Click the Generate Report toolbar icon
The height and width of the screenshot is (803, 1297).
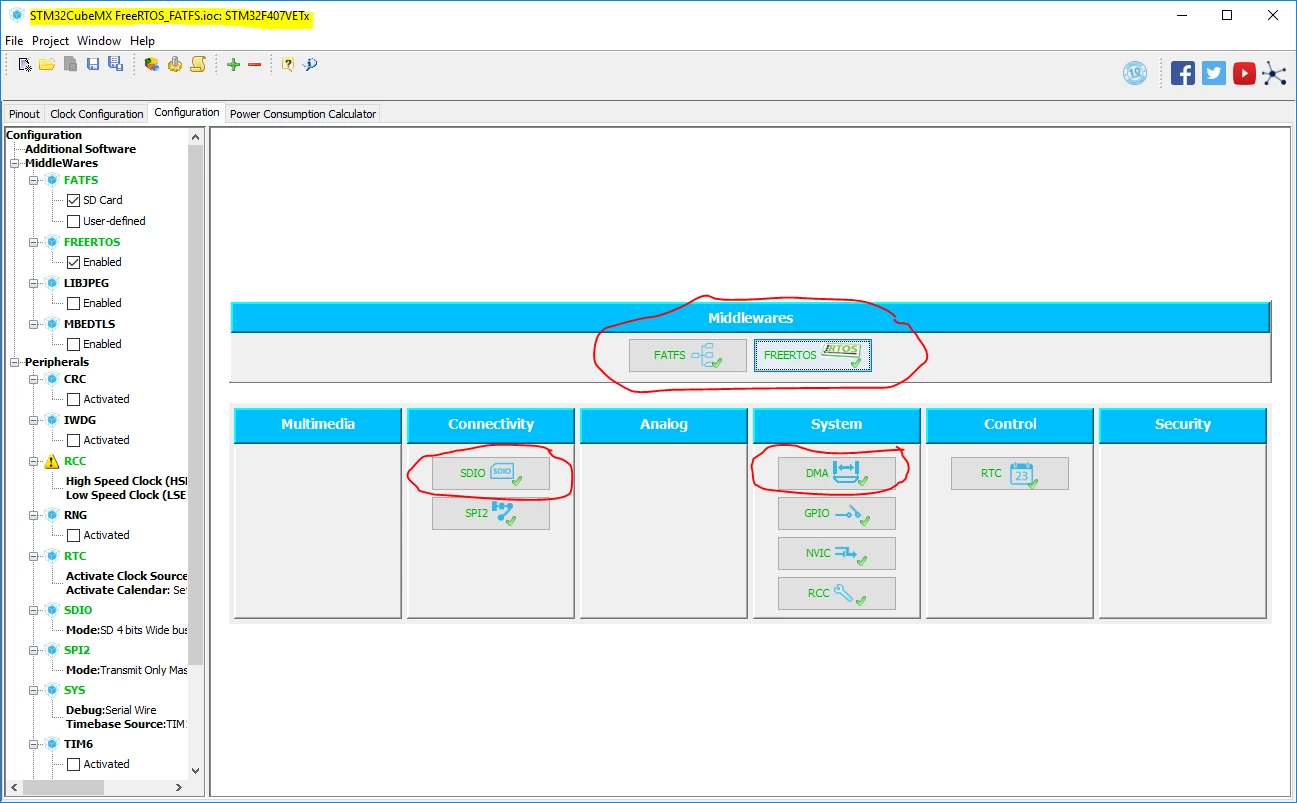point(152,64)
